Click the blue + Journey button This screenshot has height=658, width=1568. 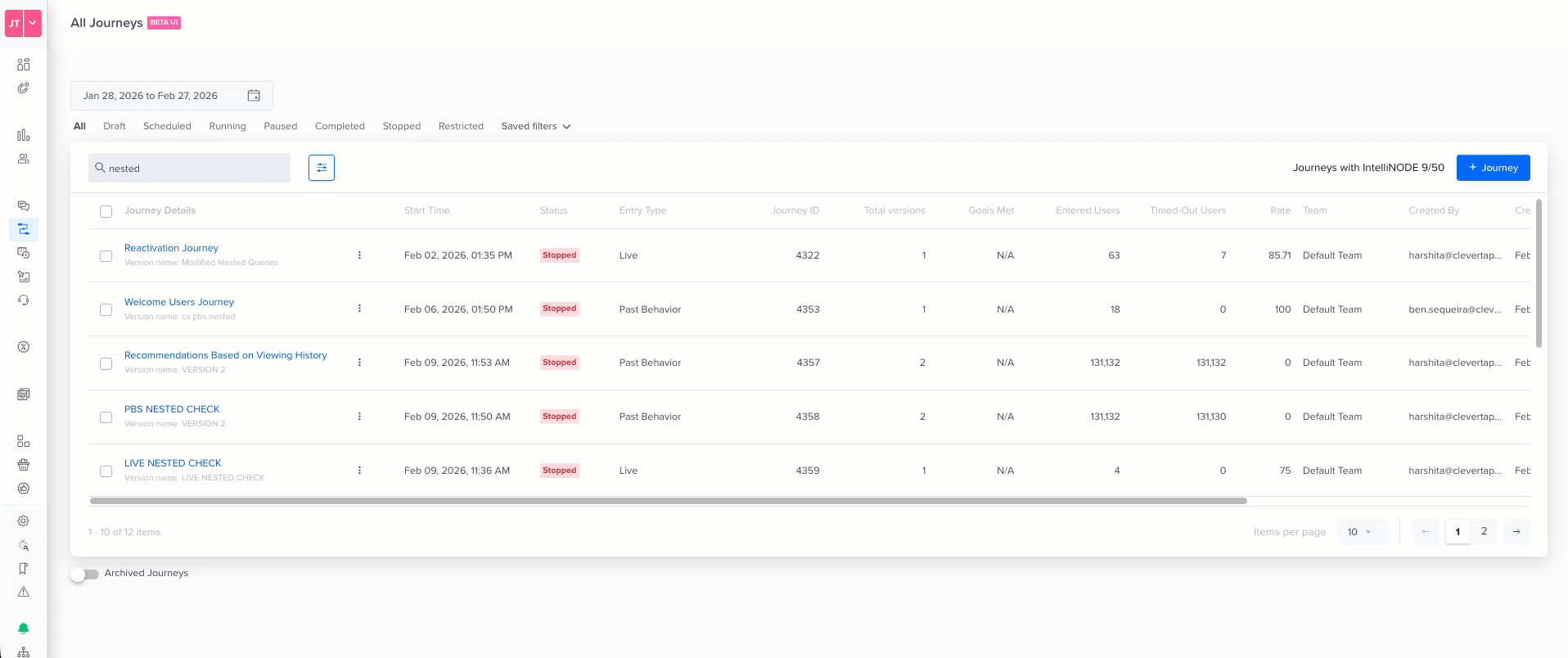point(1493,168)
